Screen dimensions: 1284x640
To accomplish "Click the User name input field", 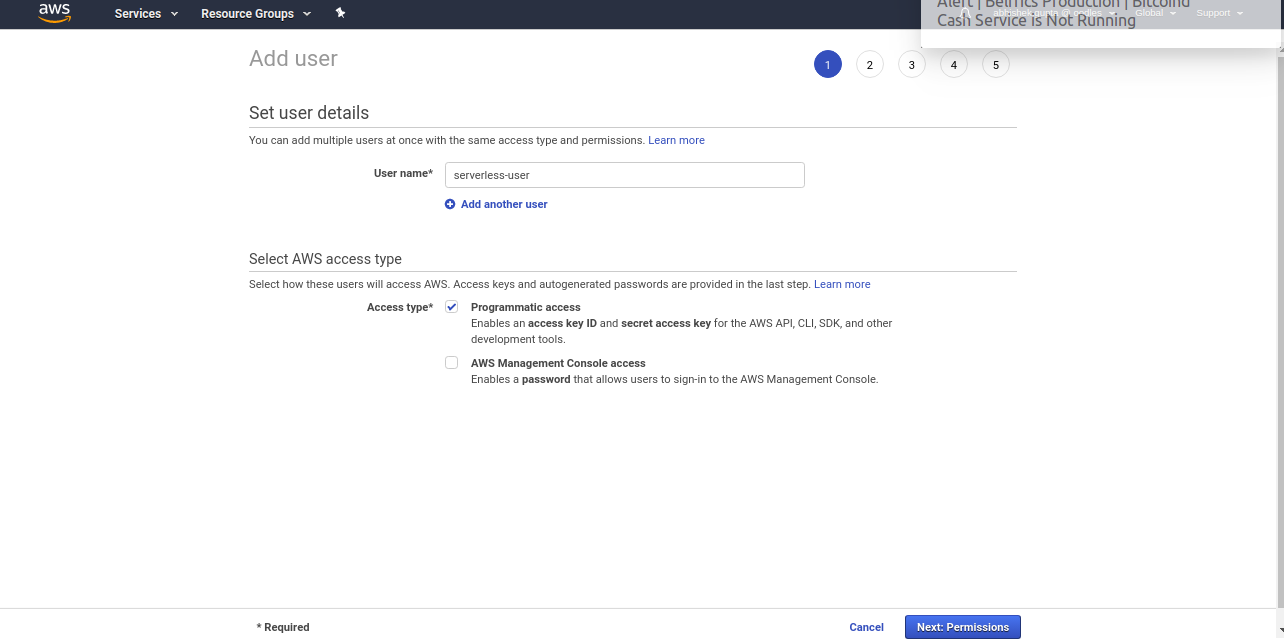I will (x=625, y=175).
